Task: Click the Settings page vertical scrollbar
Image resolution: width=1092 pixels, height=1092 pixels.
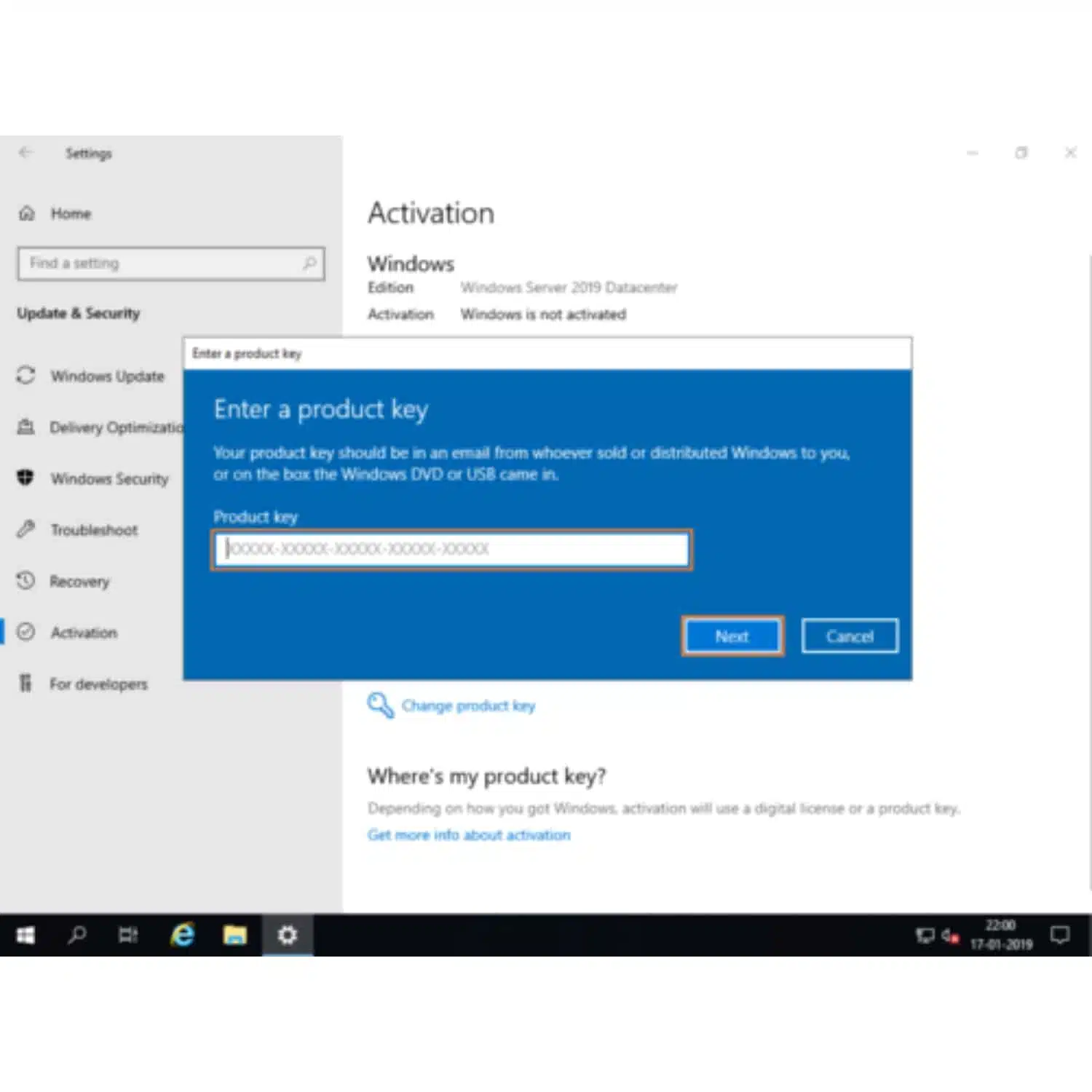Action: tap(1089, 571)
